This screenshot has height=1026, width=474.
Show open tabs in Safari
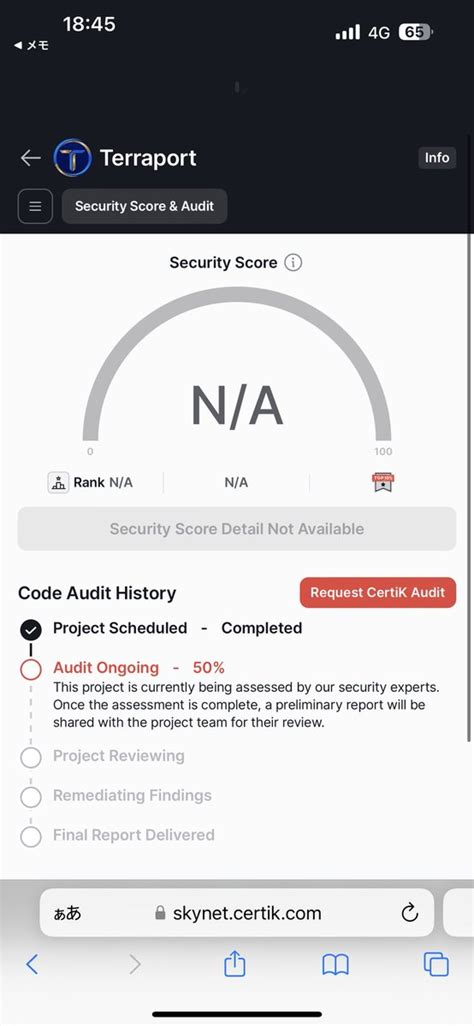coord(436,964)
